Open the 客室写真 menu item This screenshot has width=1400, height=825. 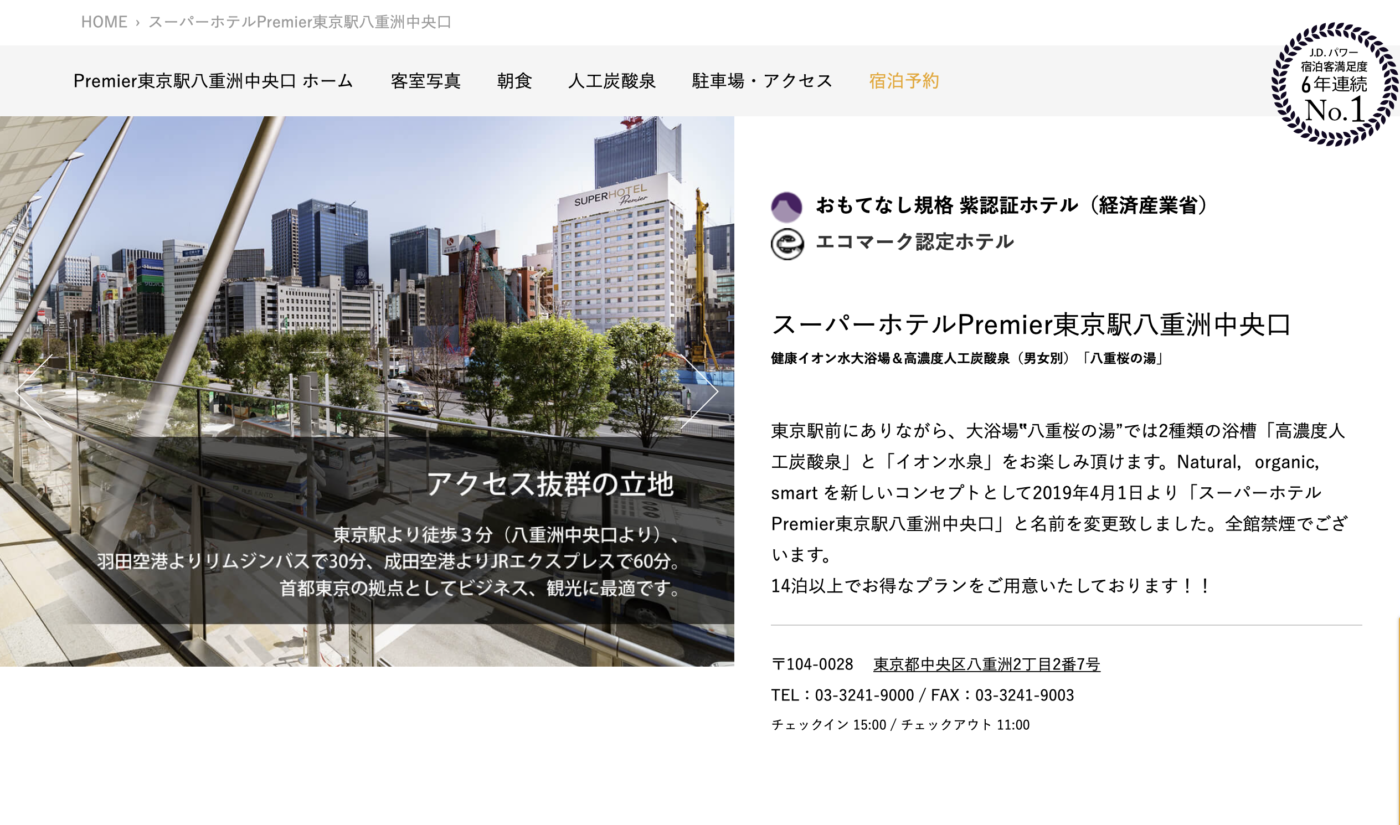coord(425,81)
